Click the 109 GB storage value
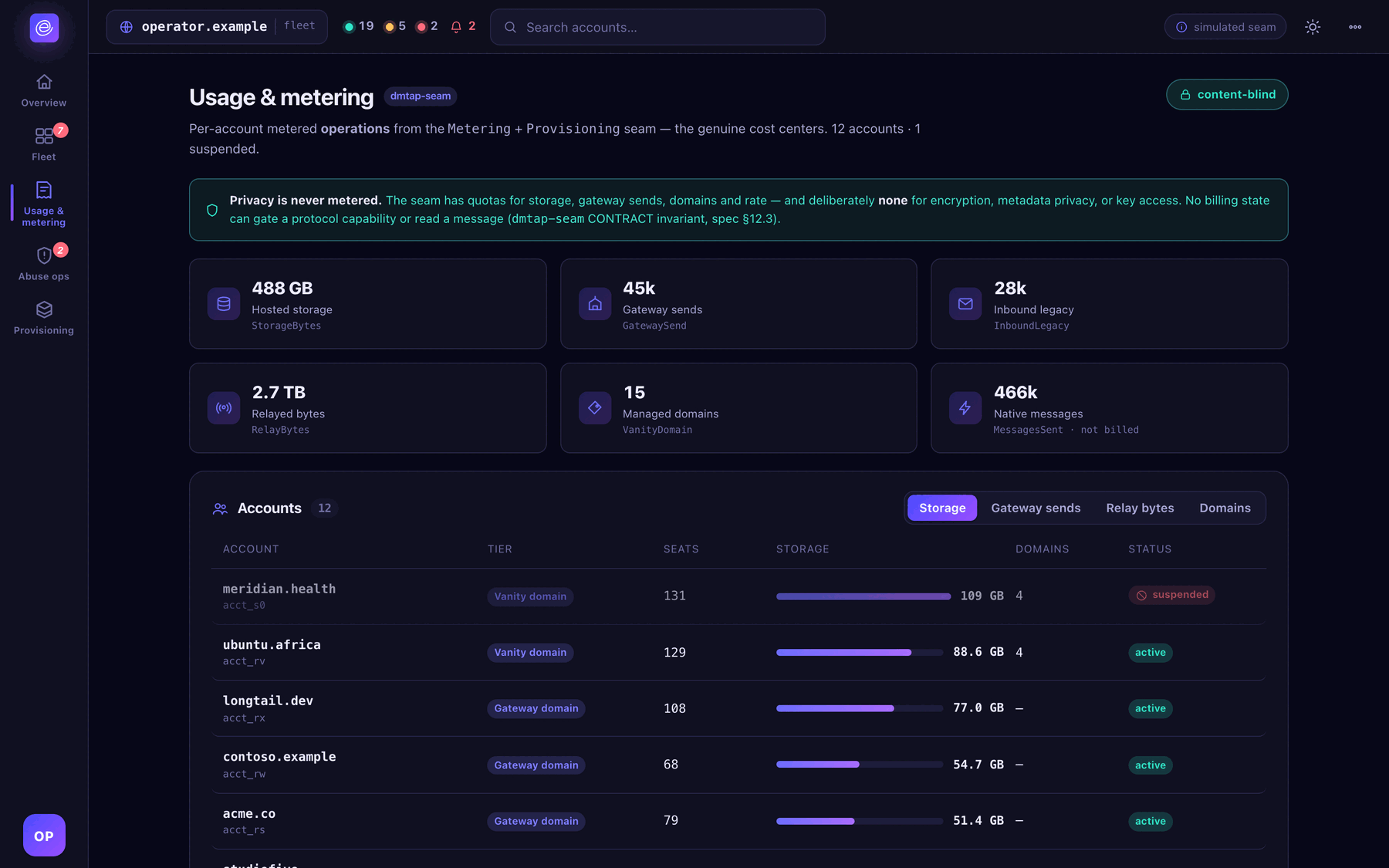The width and height of the screenshot is (1389, 868). click(982, 596)
